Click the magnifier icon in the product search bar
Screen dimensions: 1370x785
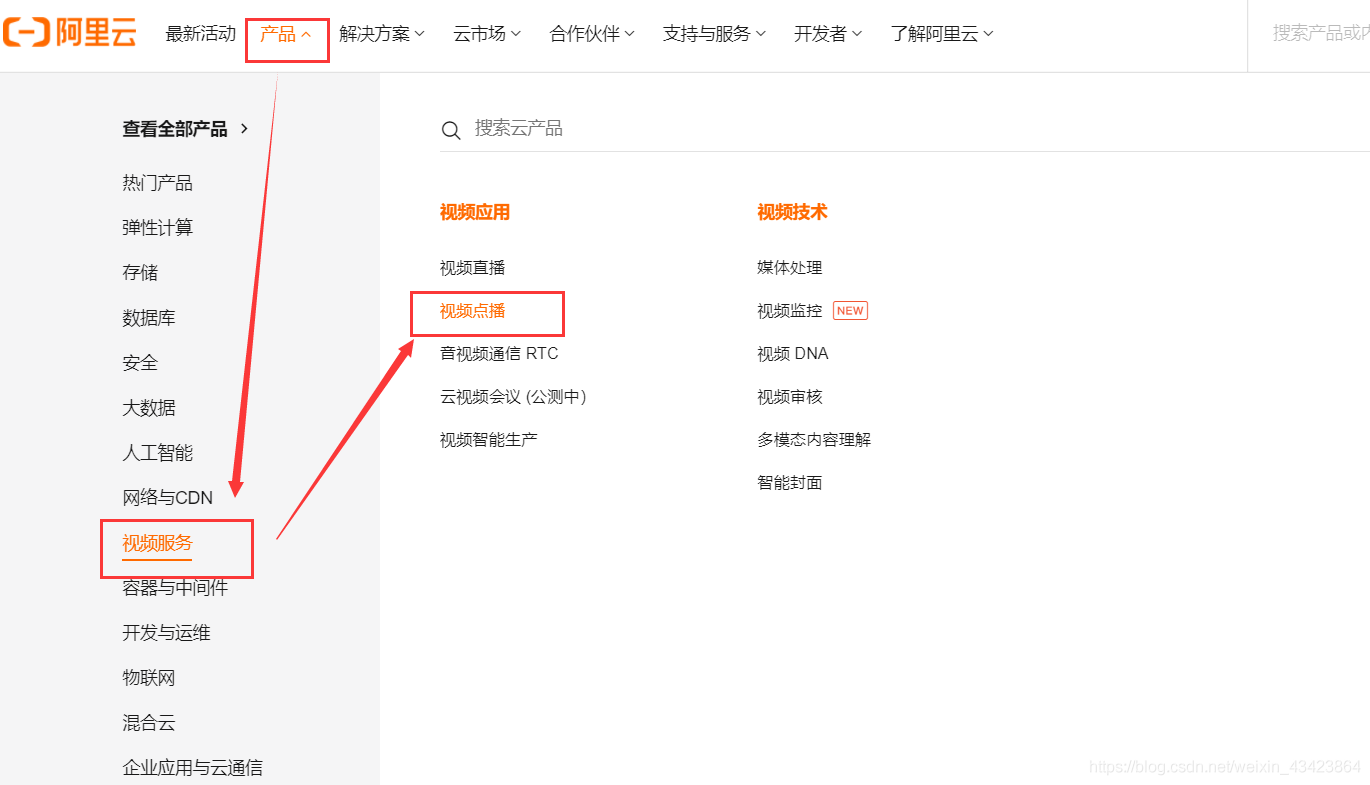point(451,129)
